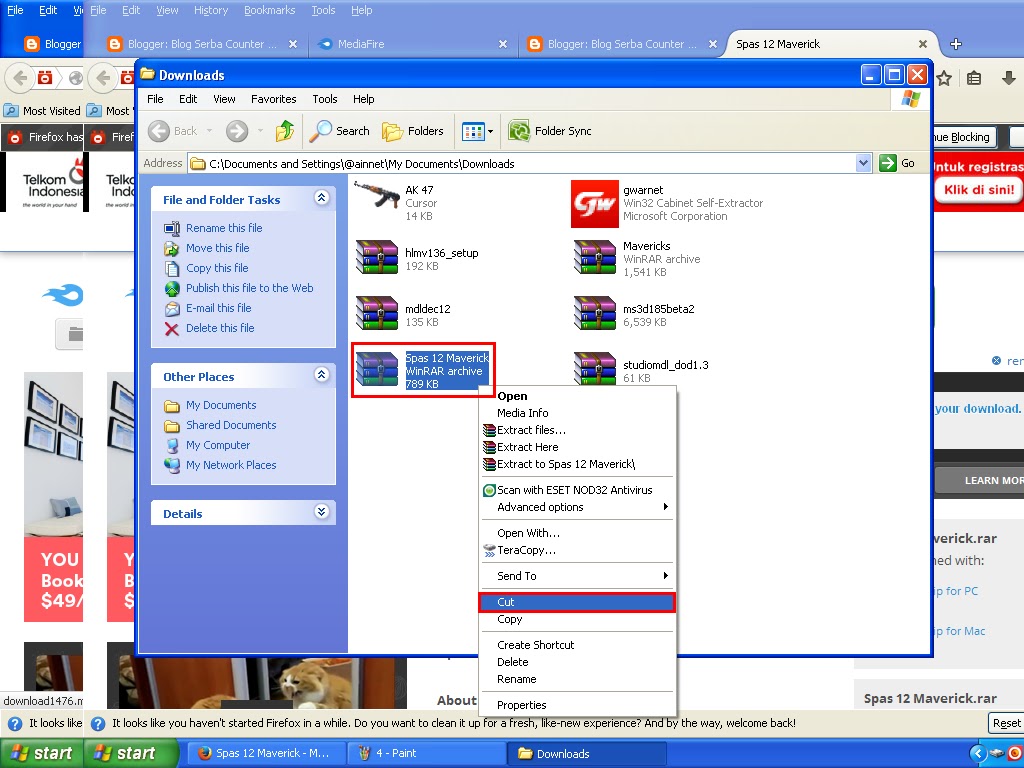
Task: Select the gwarnet self-extractor icon
Action: [x=594, y=204]
